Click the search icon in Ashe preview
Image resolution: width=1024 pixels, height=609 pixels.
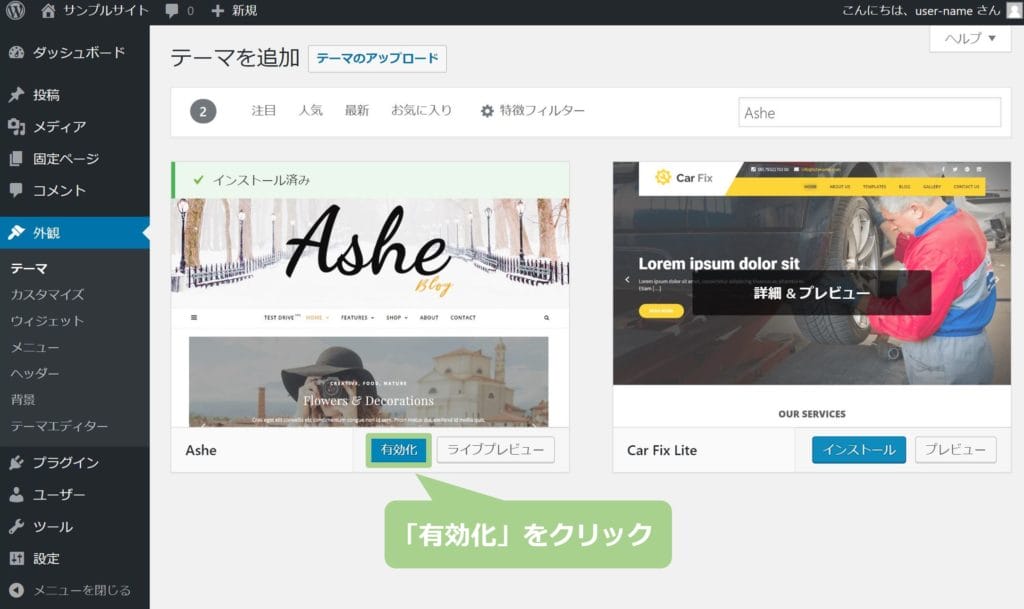547,318
